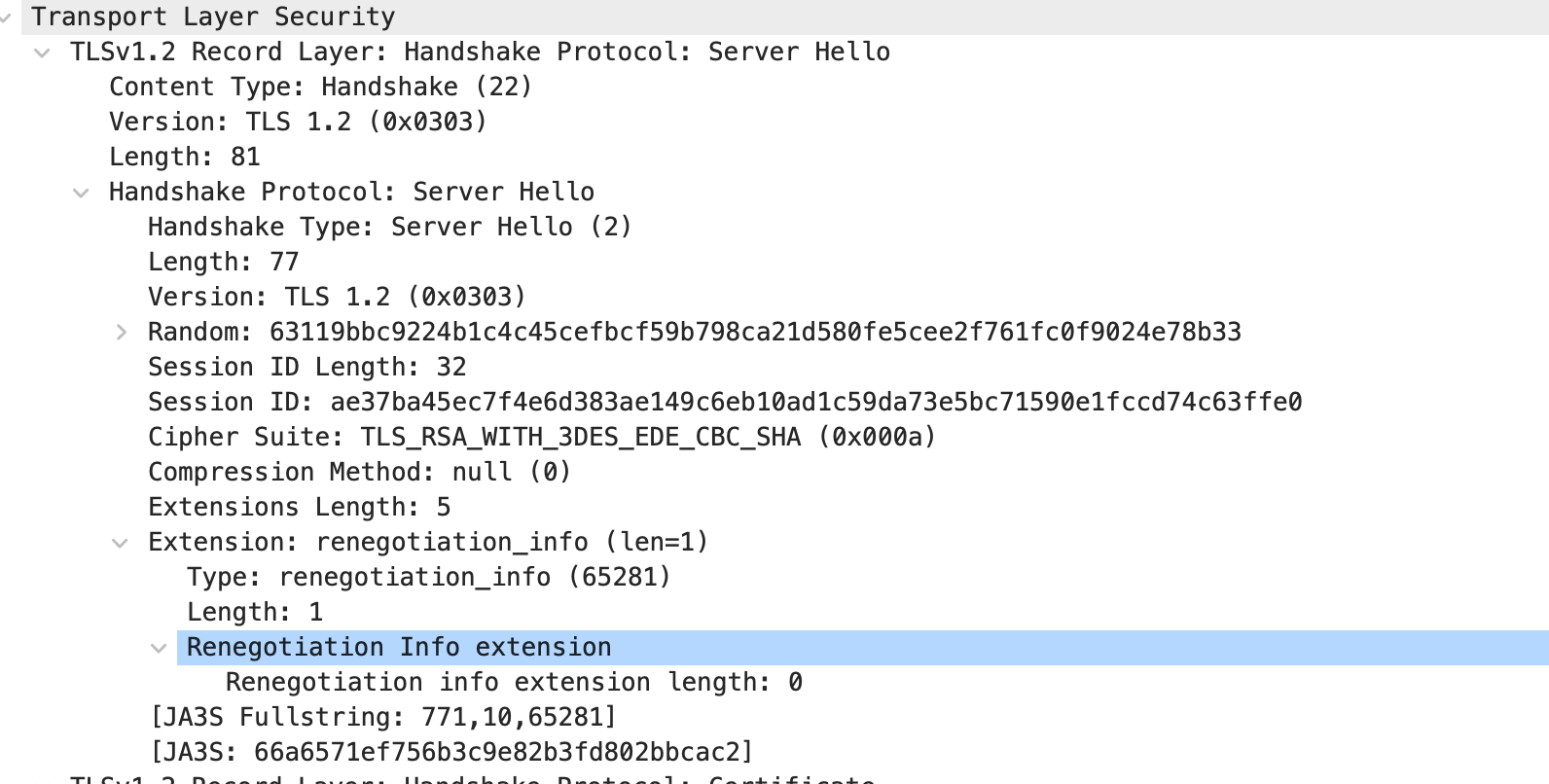The height and width of the screenshot is (784, 1549).
Task: Select the Compression Method: null field
Action: (360, 472)
